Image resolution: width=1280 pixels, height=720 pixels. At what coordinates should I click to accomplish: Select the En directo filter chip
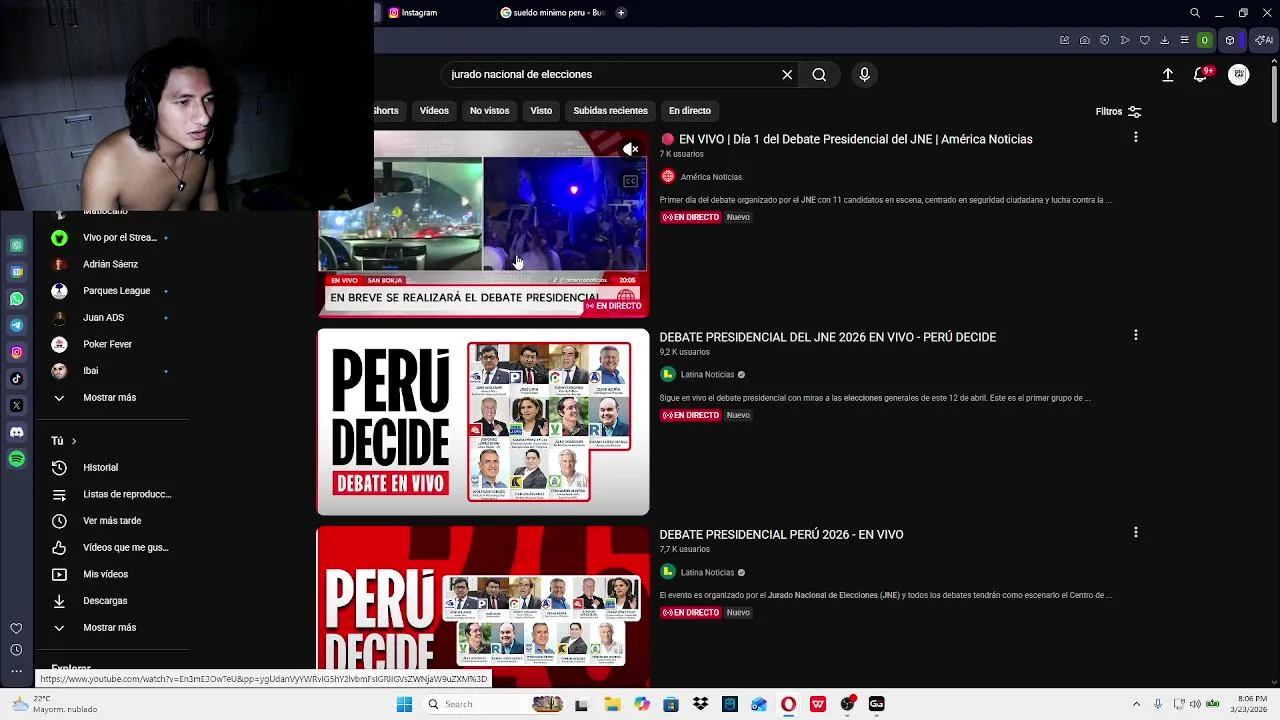pos(690,110)
